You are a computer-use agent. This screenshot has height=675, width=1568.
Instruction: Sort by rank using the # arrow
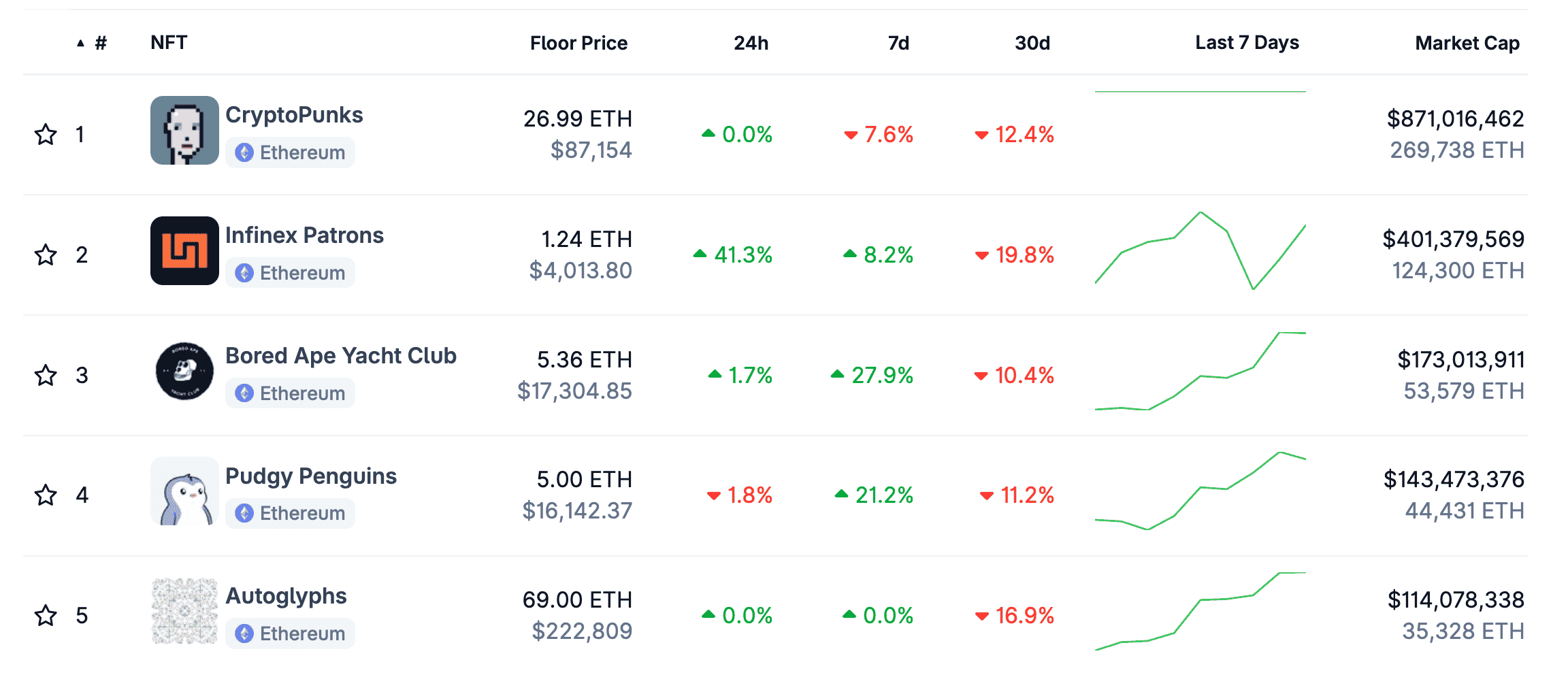[x=92, y=44]
